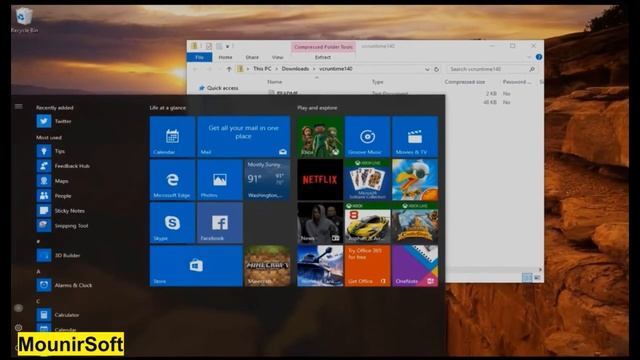Expand the Start menu hamburger button
640x360 pixels.
coord(18,107)
